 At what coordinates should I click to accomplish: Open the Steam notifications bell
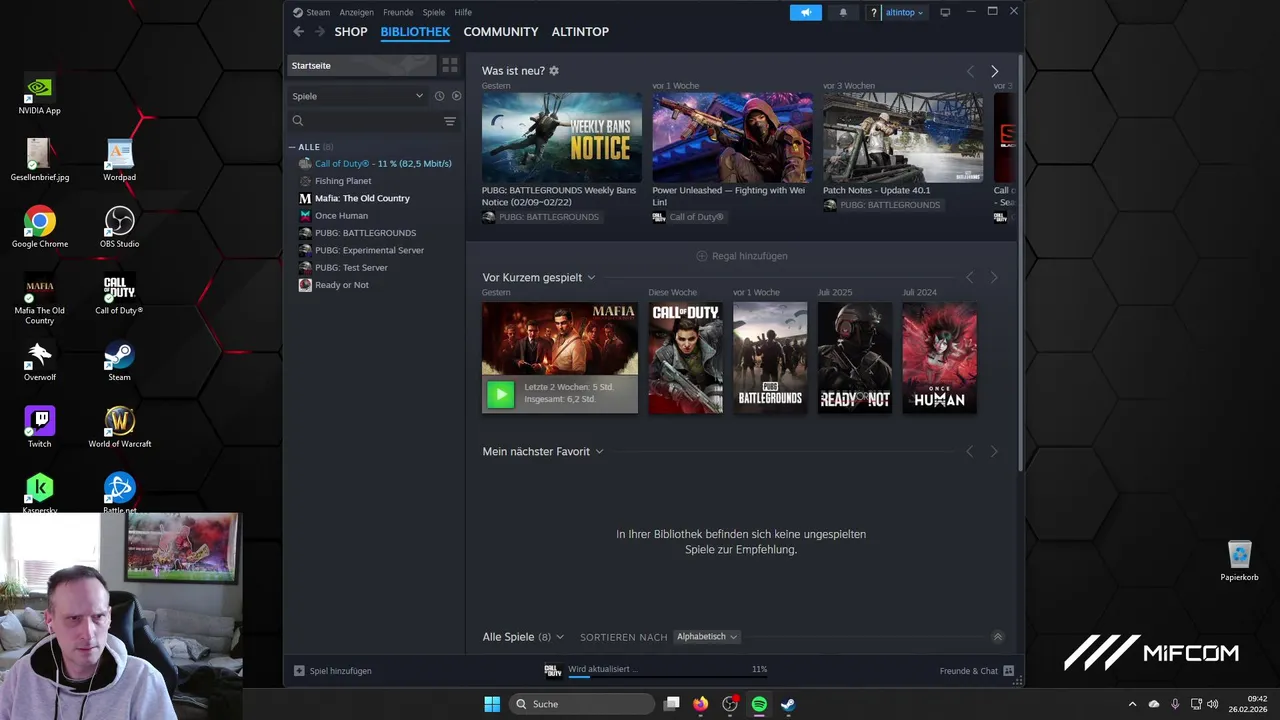coord(843,12)
